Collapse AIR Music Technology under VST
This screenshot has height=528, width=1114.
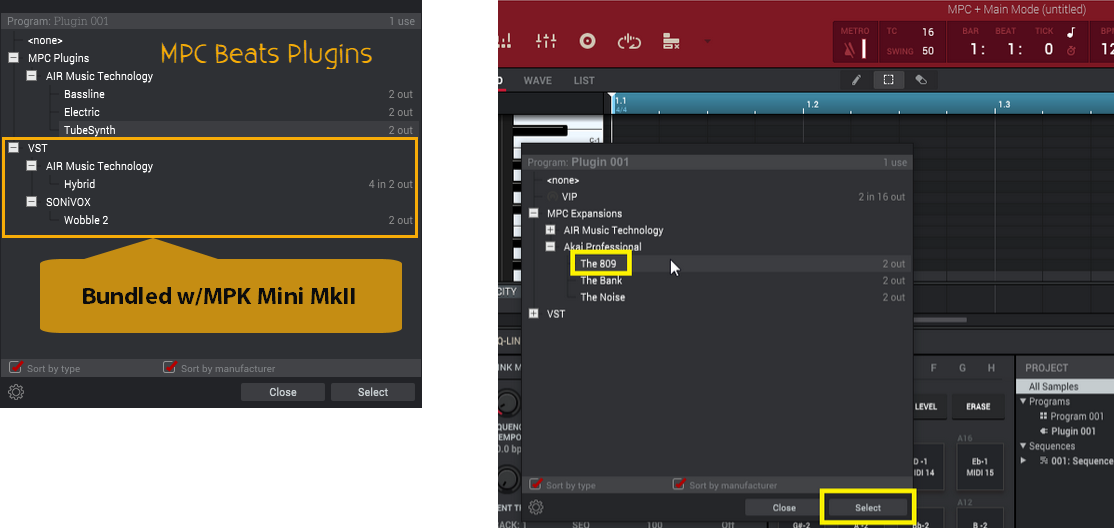click(x=31, y=166)
